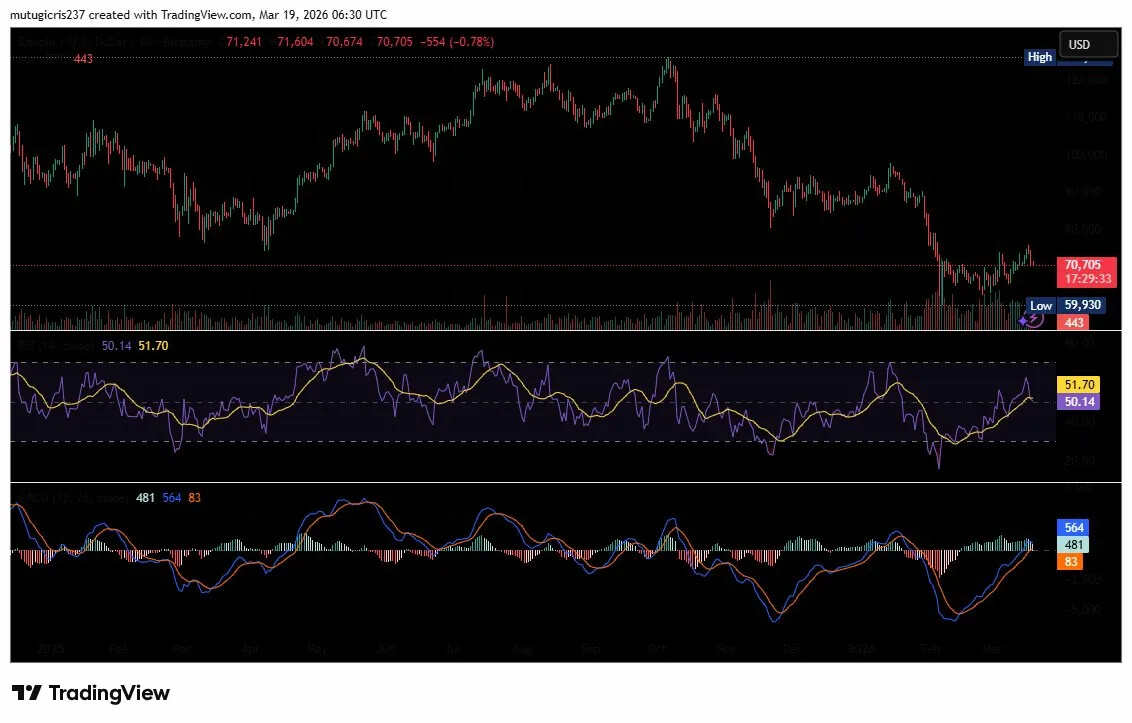Select the RSI indicator legend title
The height and width of the screenshot is (723, 1132).
click(x=55, y=345)
